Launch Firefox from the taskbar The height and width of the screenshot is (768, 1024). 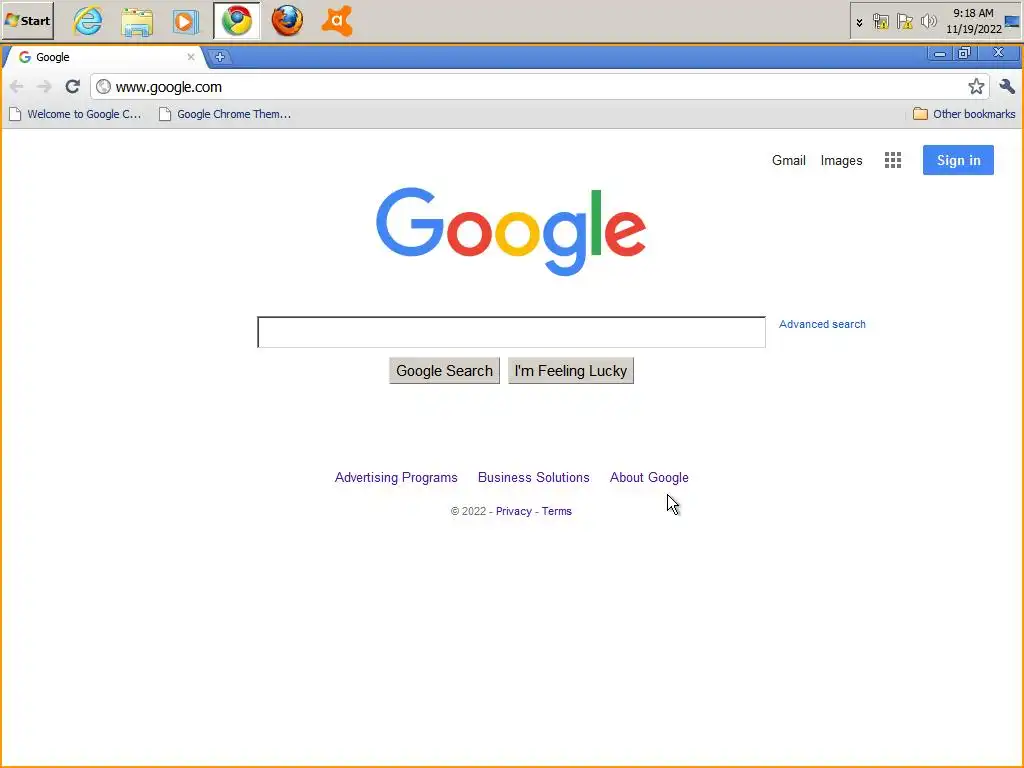287,21
